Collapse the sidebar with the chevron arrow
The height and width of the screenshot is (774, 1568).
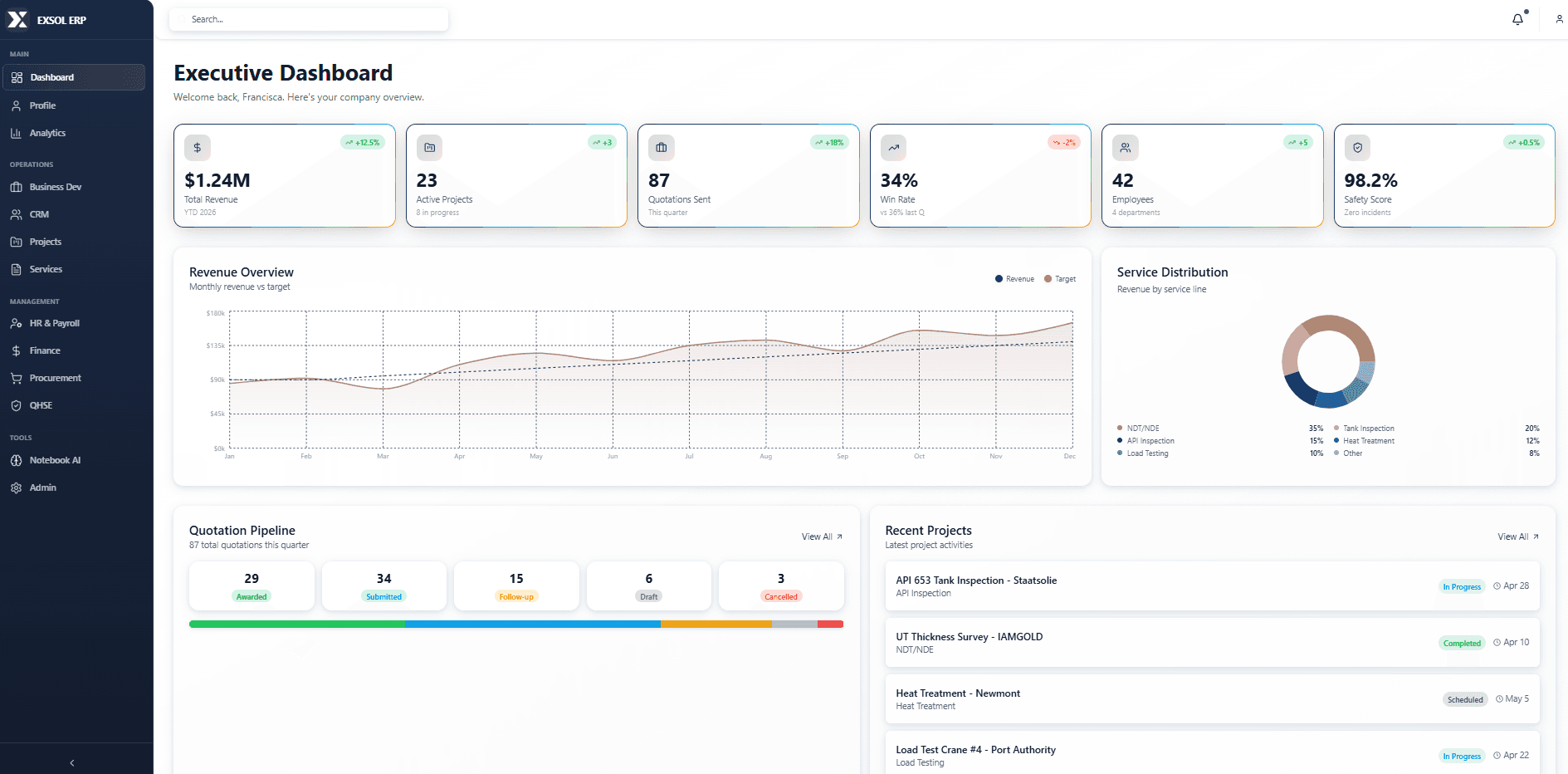pos(72,762)
